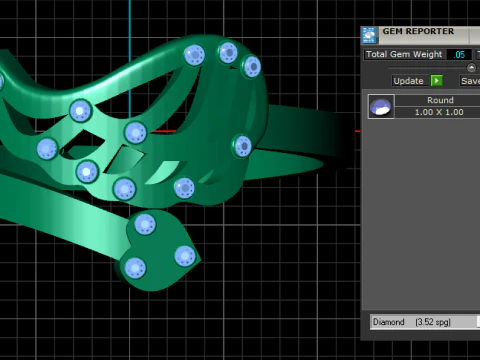Select the middle gem of the top trio
Image resolution: width=480 pixels, height=360 pixels.
(x=228, y=52)
